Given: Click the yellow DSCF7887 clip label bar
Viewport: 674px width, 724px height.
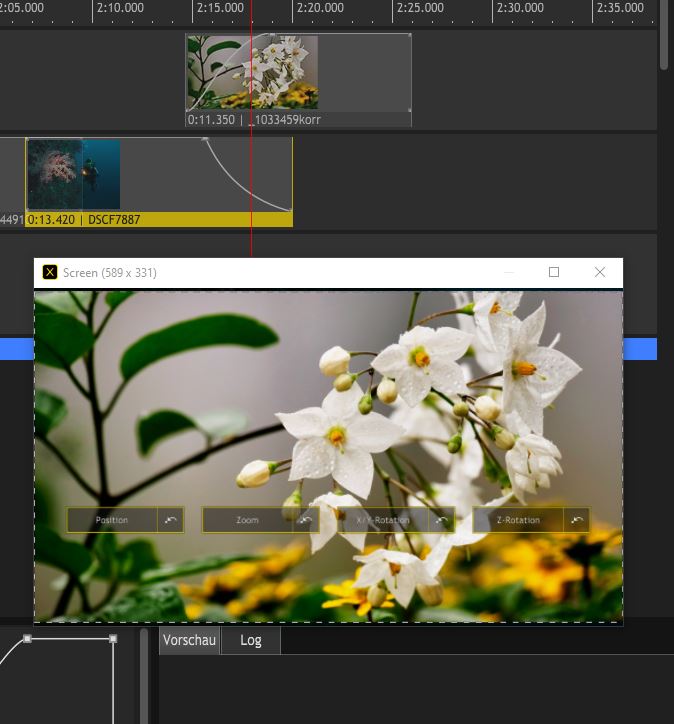Looking at the screenshot, I should click(160, 219).
